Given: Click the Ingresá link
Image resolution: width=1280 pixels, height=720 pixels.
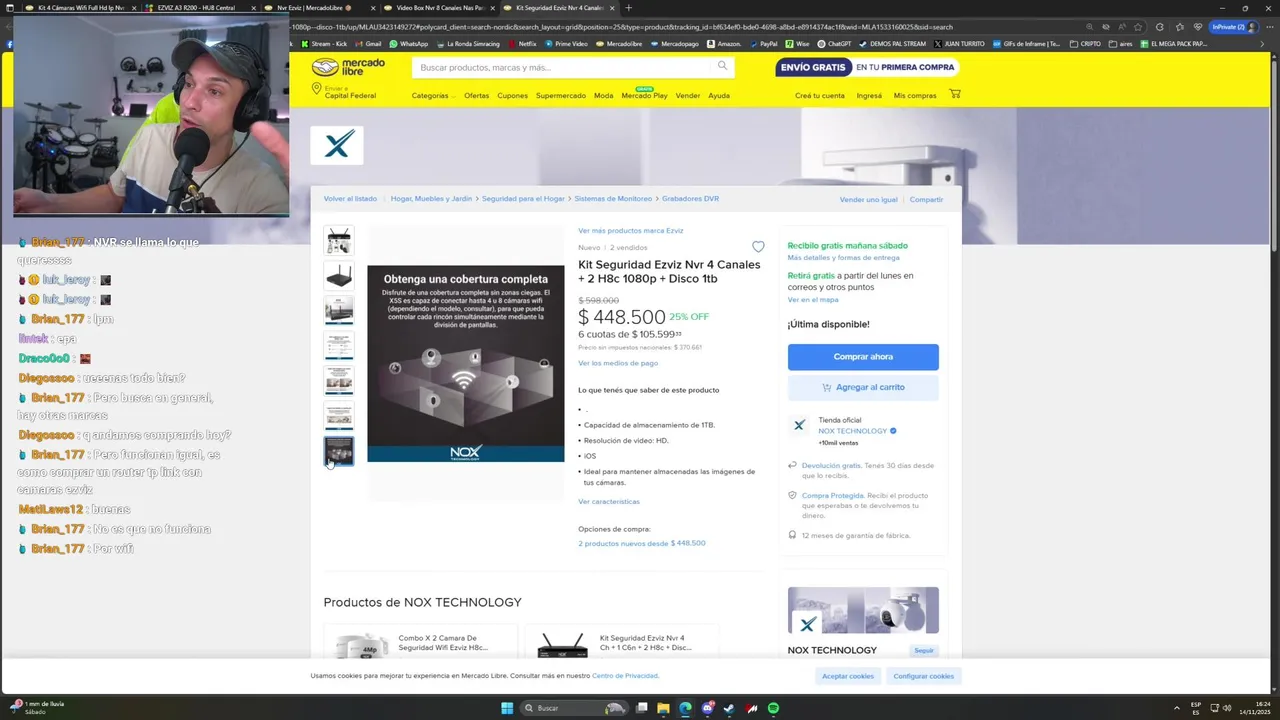Looking at the screenshot, I should (x=869, y=95).
